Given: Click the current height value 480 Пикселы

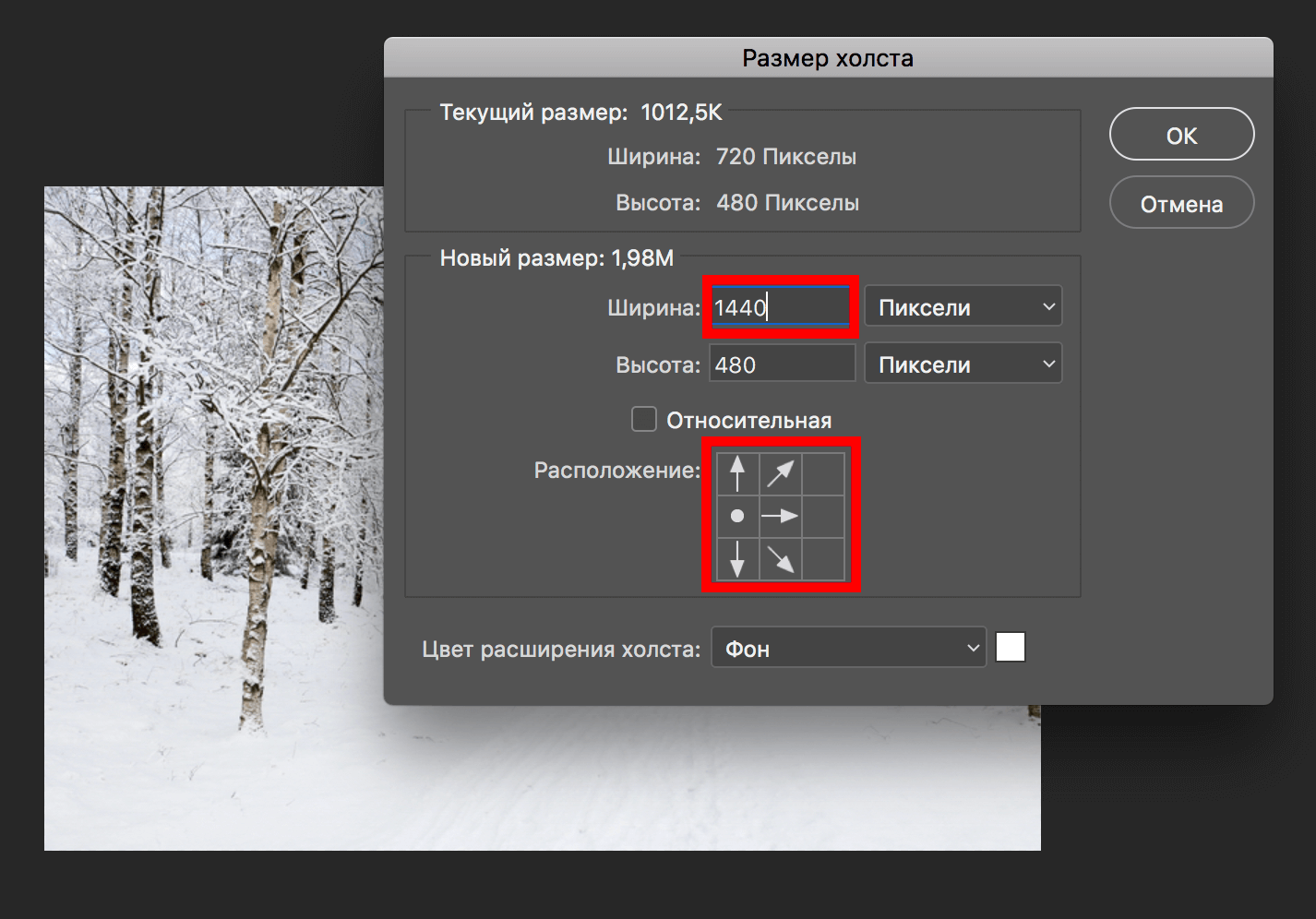Looking at the screenshot, I should pos(788,203).
